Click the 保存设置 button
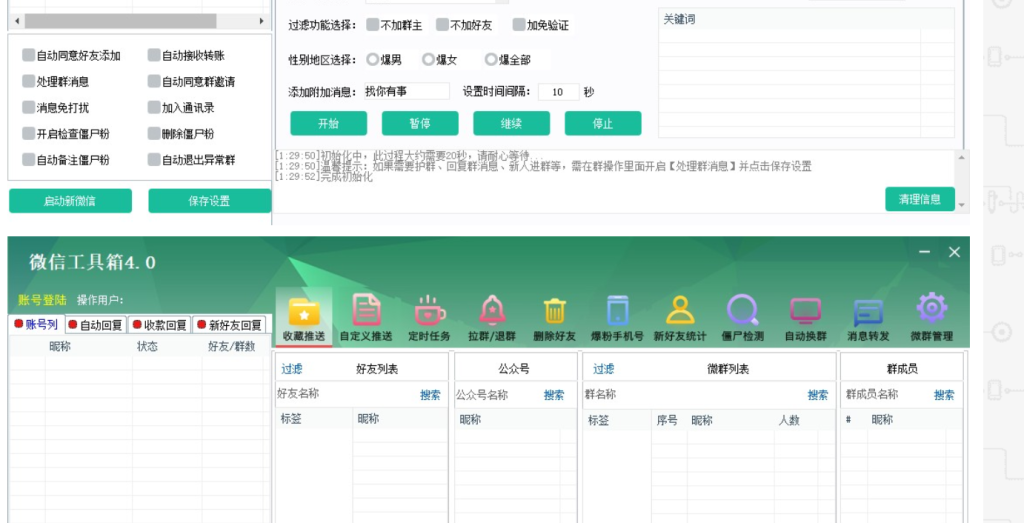The width and height of the screenshot is (1024, 523). (210, 201)
